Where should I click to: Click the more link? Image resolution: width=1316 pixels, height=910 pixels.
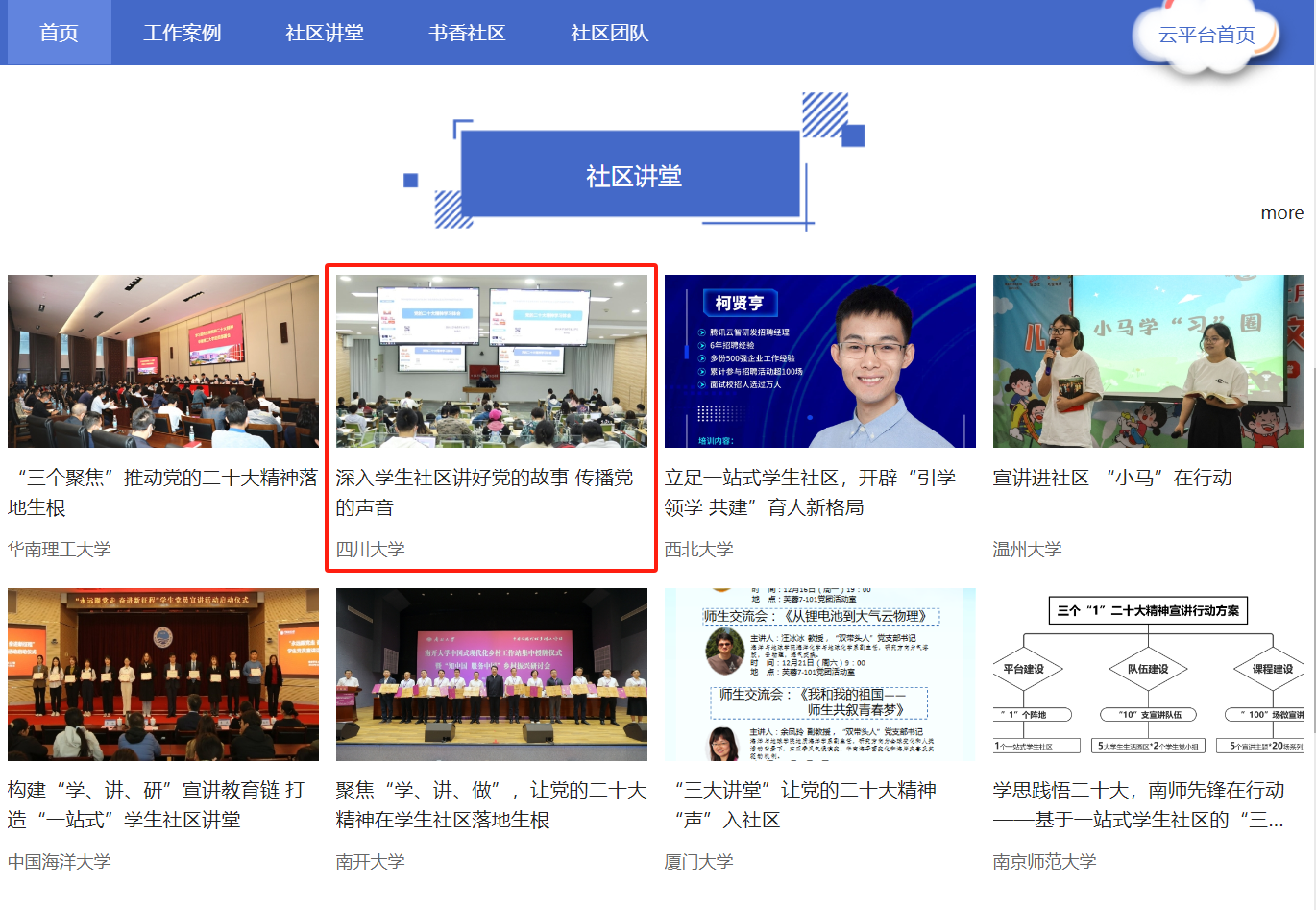click(1281, 213)
